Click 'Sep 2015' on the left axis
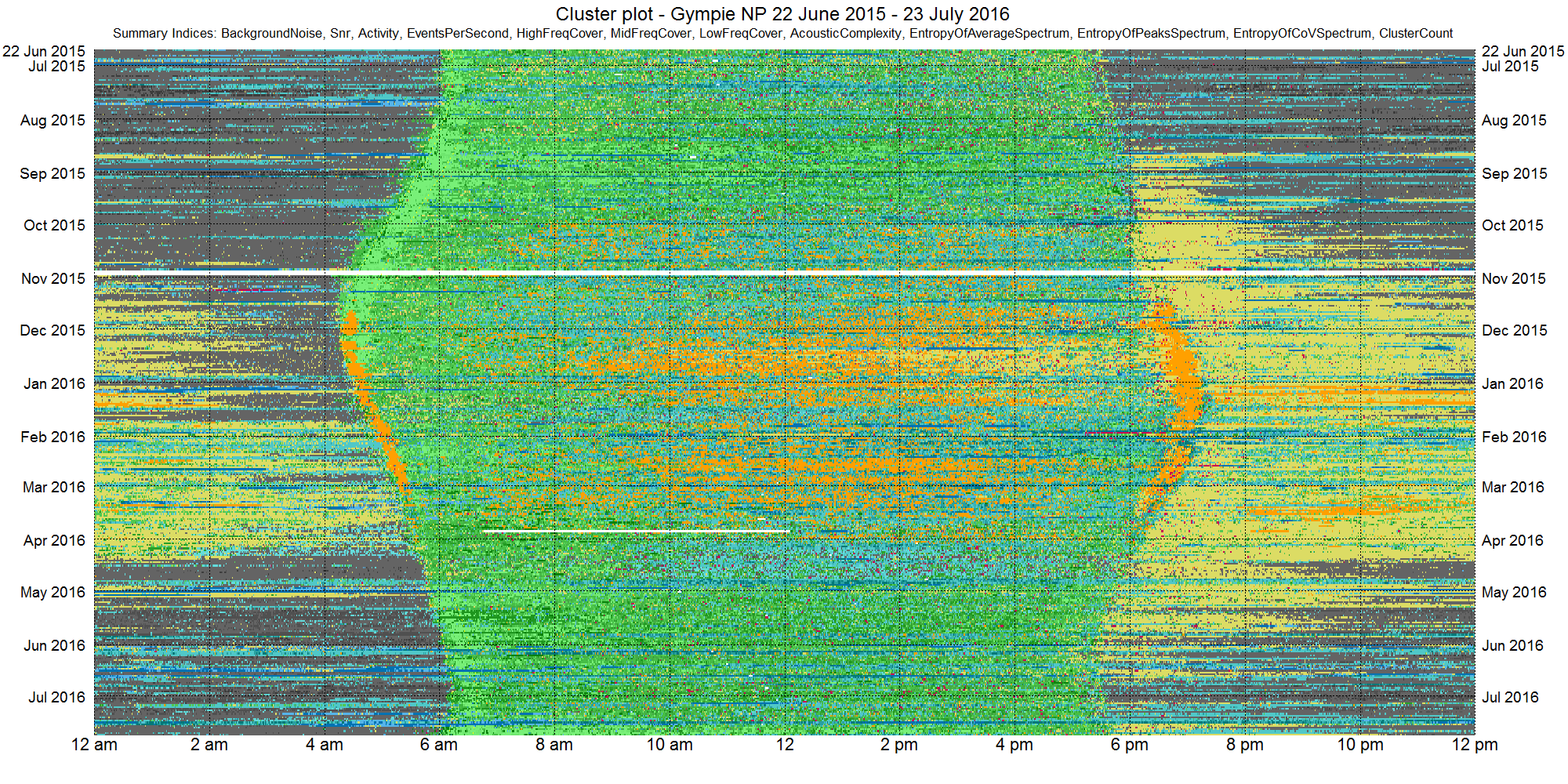 point(53,173)
